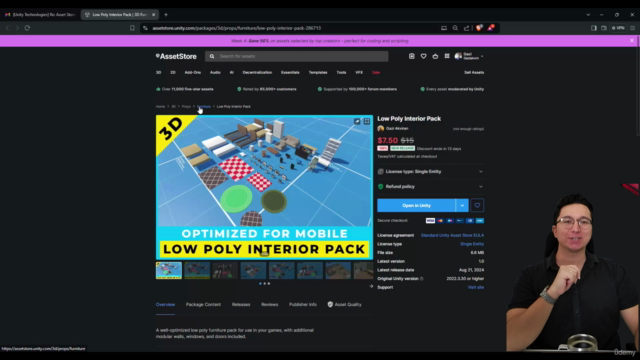
Task: Switch to the Releases tab
Action: tap(241, 304)
